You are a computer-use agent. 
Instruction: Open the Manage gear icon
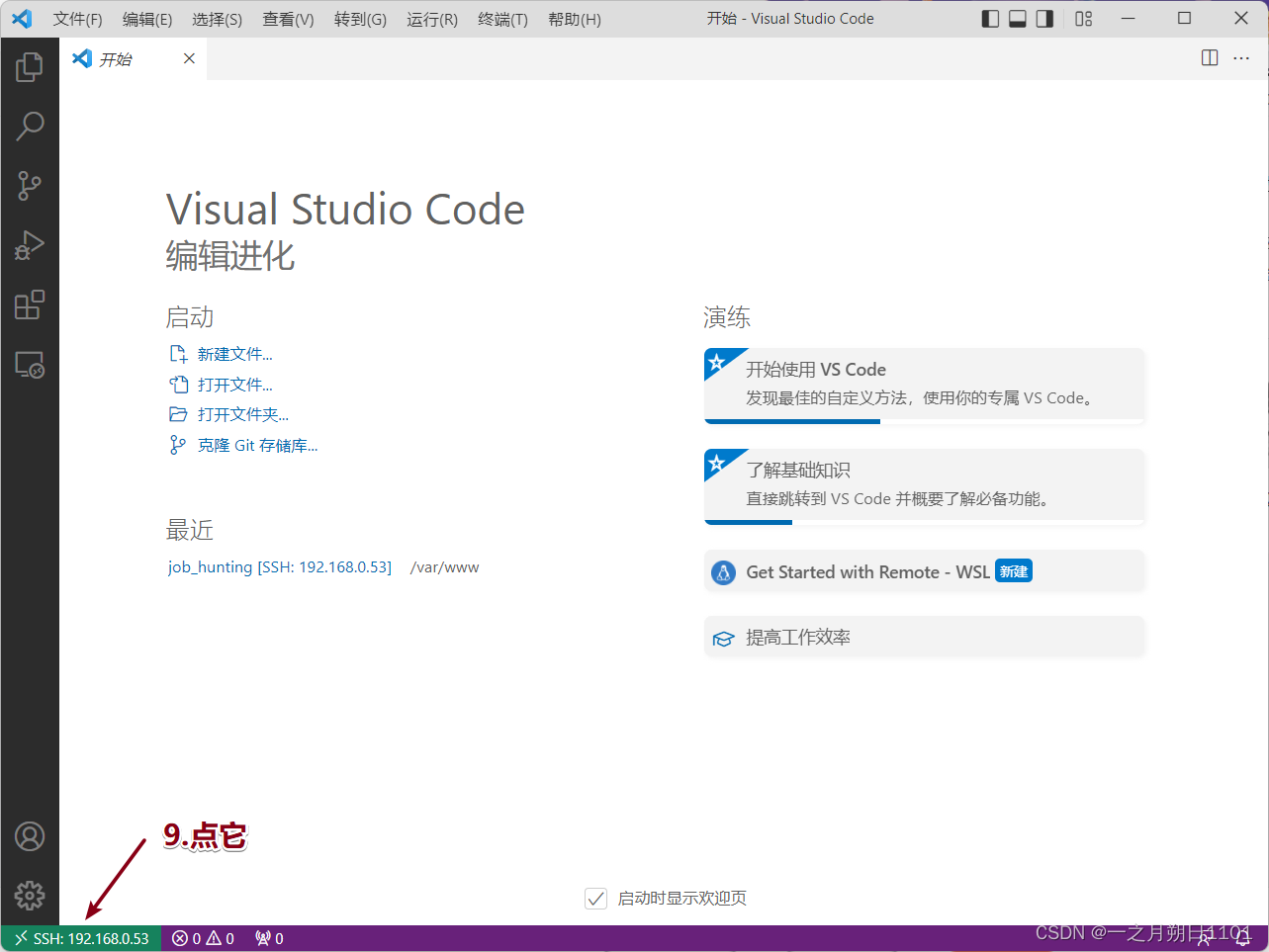tap(30, 896)
